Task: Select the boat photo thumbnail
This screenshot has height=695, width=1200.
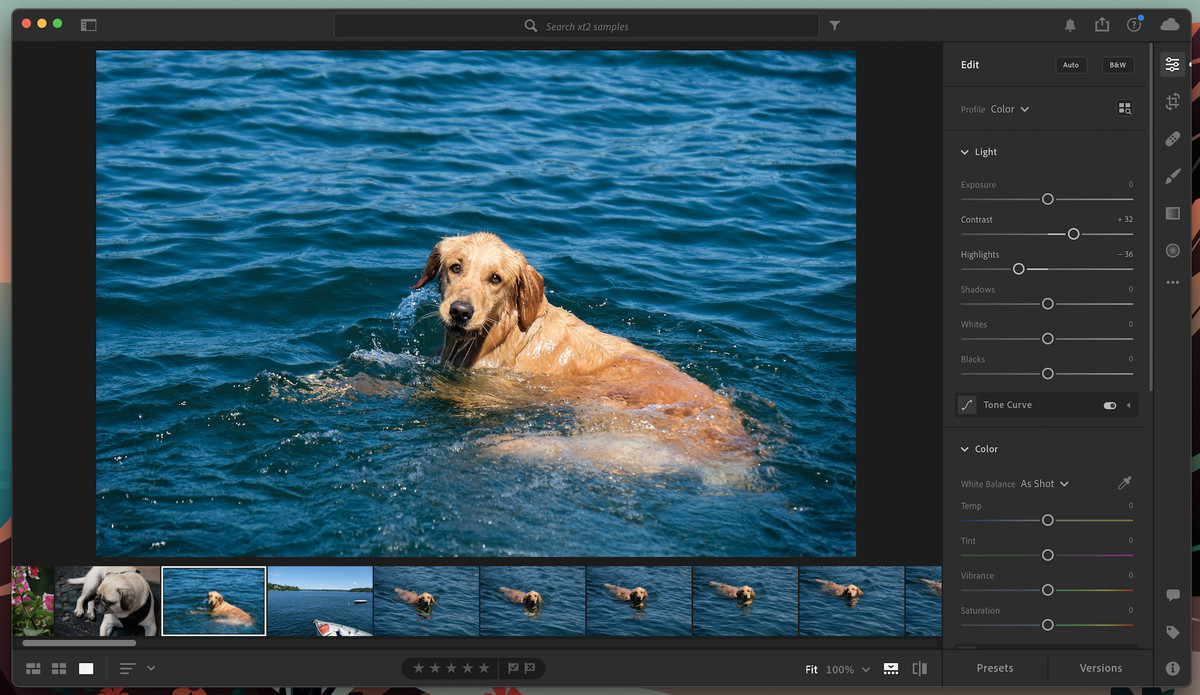Action: pyautogui.click(x=319, y=600)
